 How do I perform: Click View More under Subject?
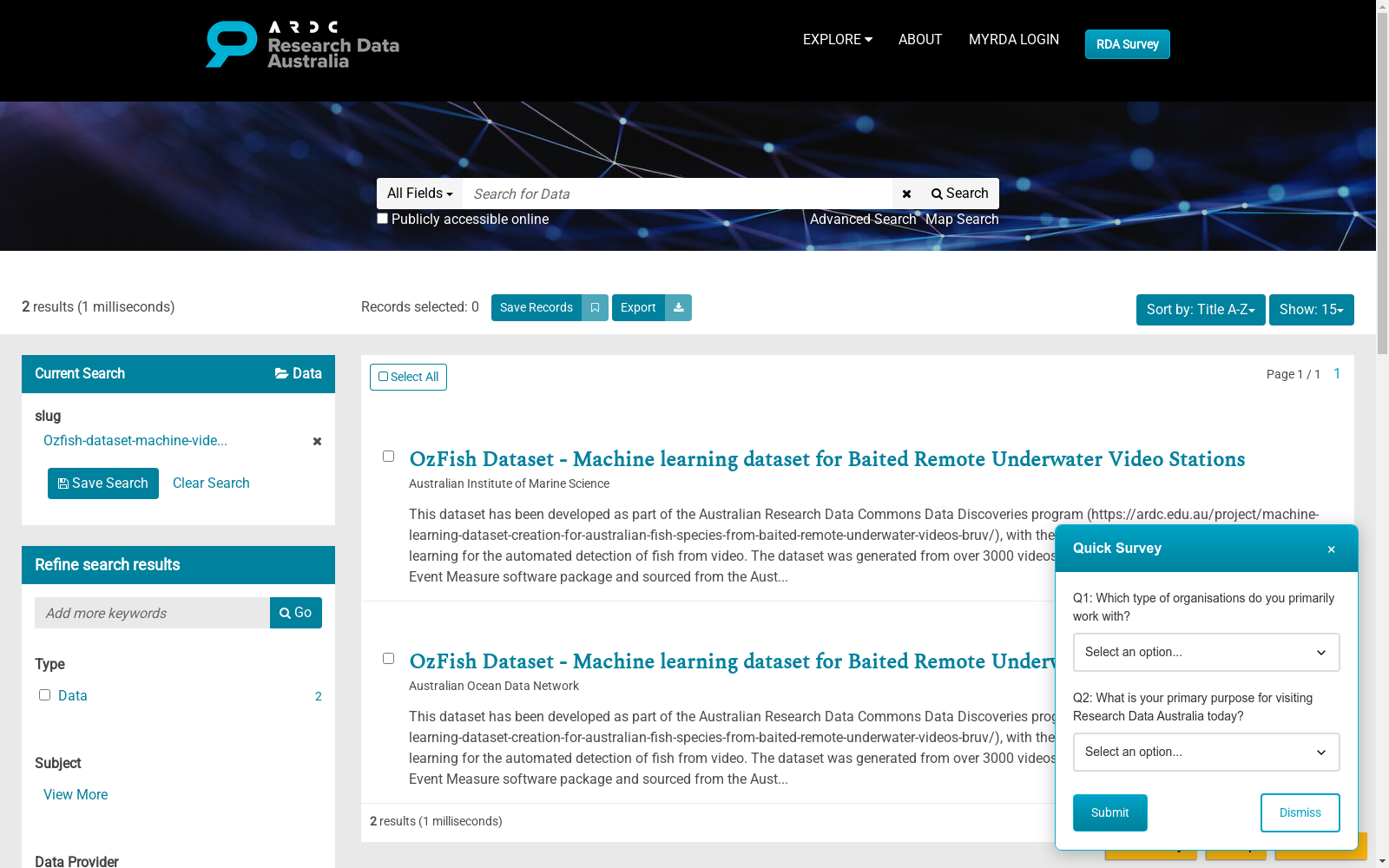coord(76,795)
